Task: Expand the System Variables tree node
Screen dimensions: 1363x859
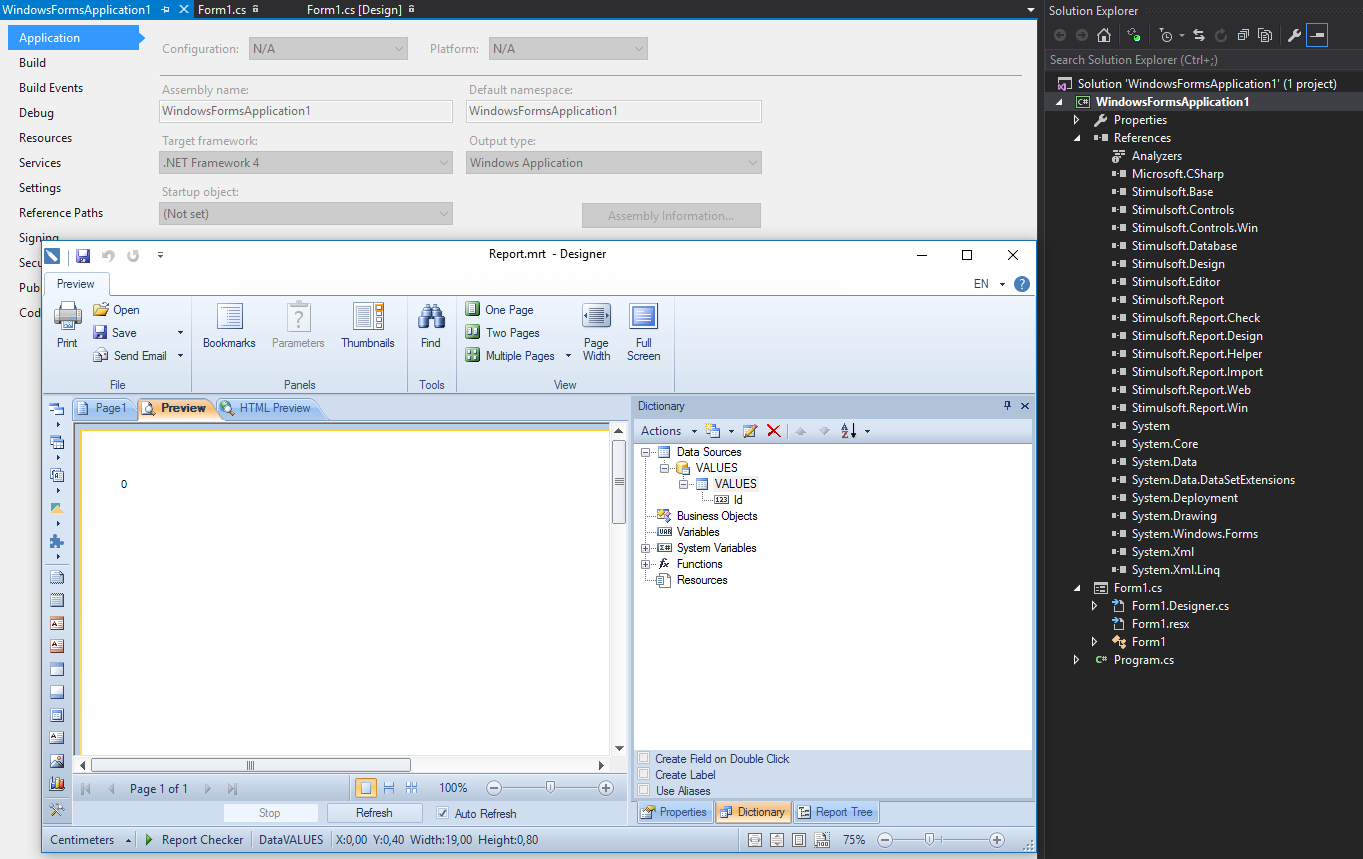Action: click(646, 548)
